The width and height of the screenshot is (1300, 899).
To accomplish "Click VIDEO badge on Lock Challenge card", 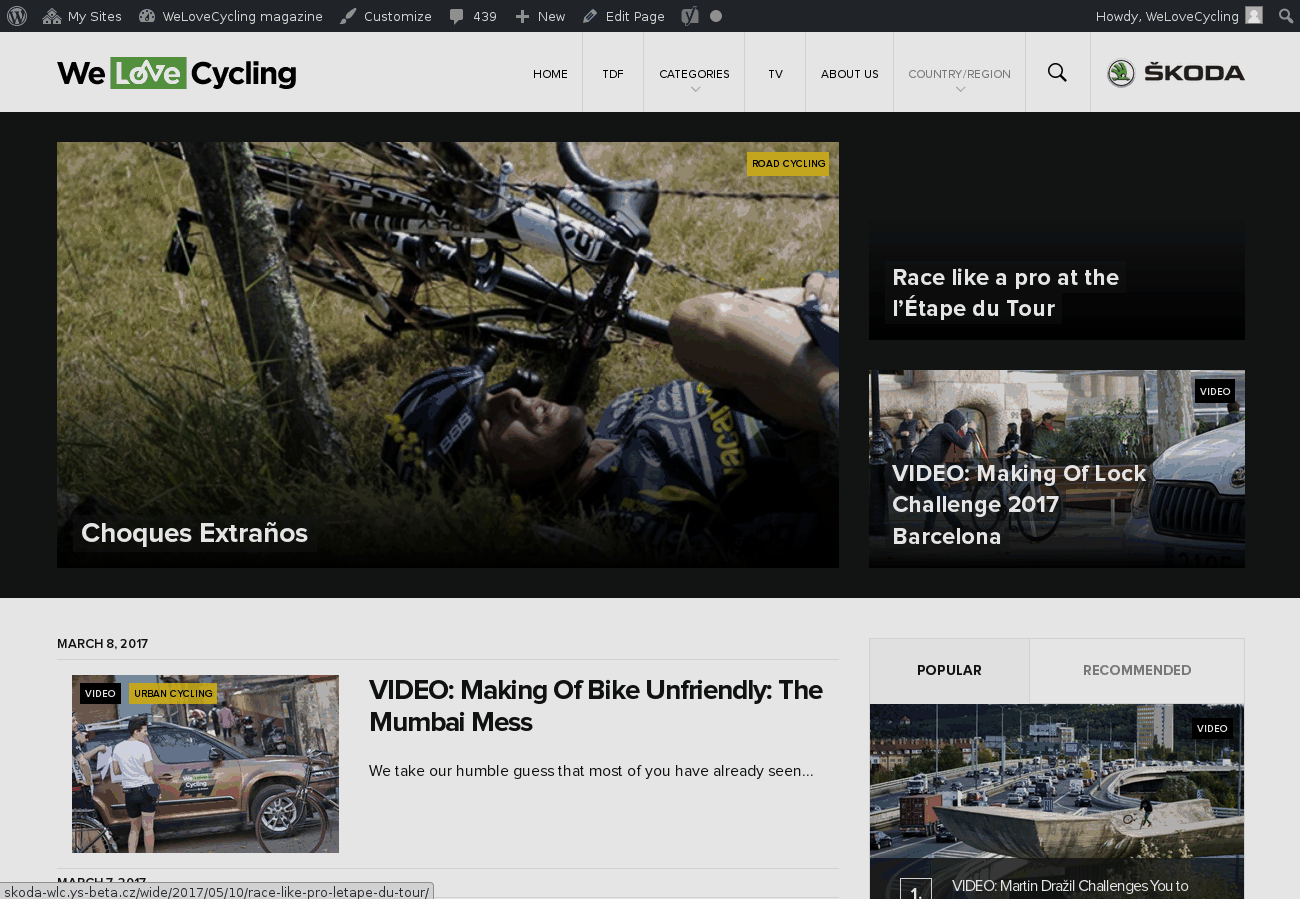I will [x=1215, y=391].
